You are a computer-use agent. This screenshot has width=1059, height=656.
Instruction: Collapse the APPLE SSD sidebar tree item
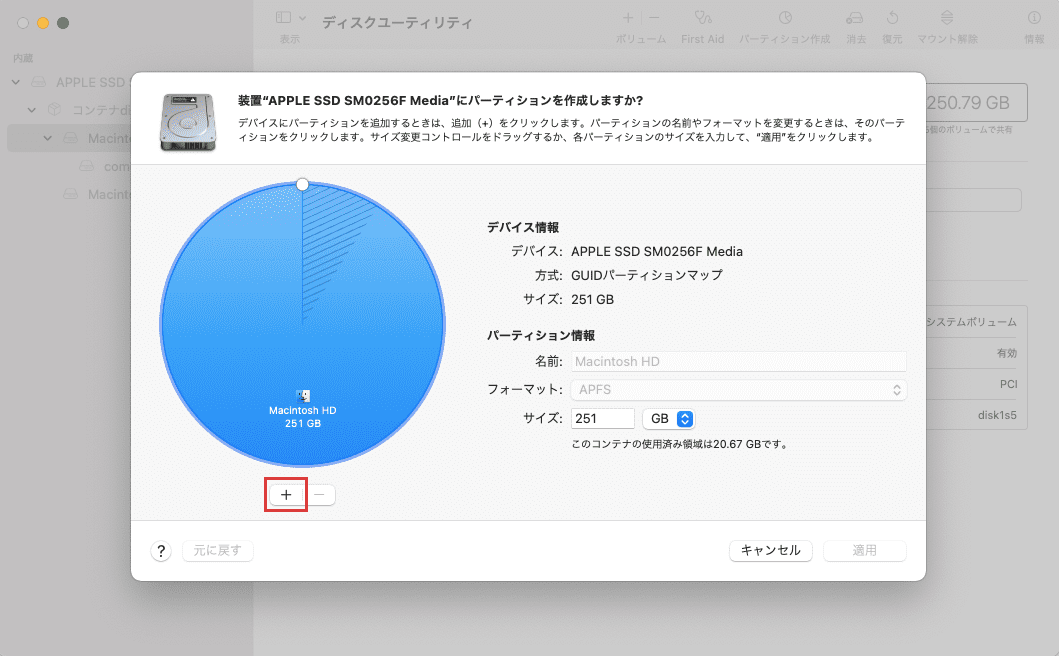16,82
